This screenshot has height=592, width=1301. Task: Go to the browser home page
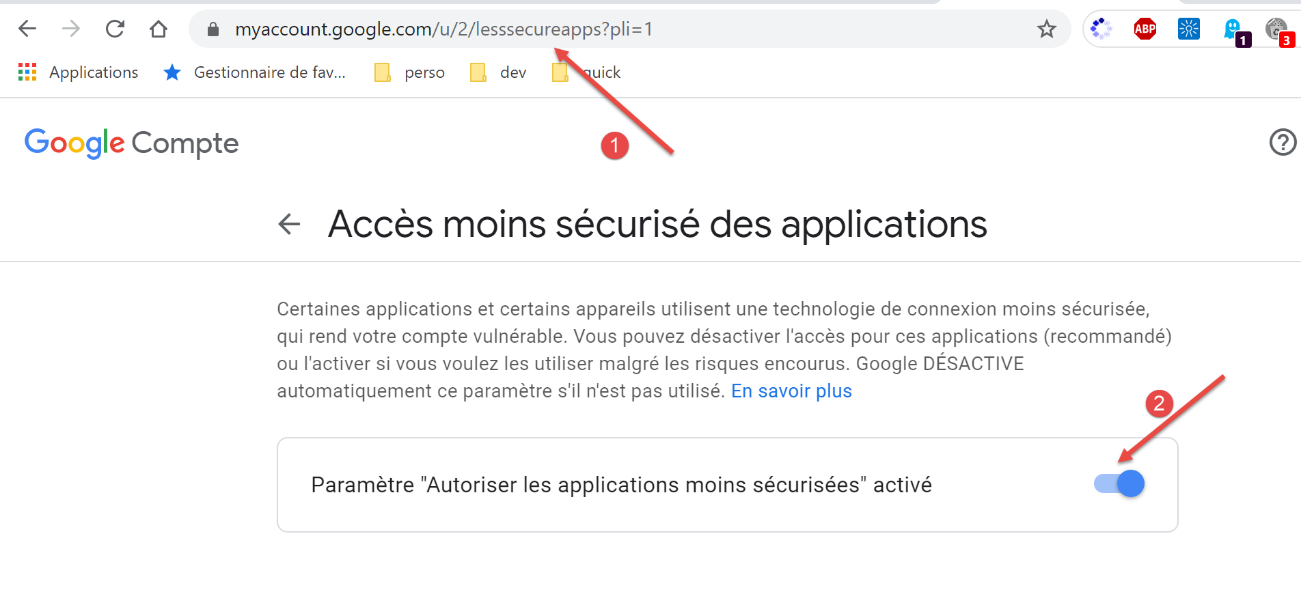point(158,29)
